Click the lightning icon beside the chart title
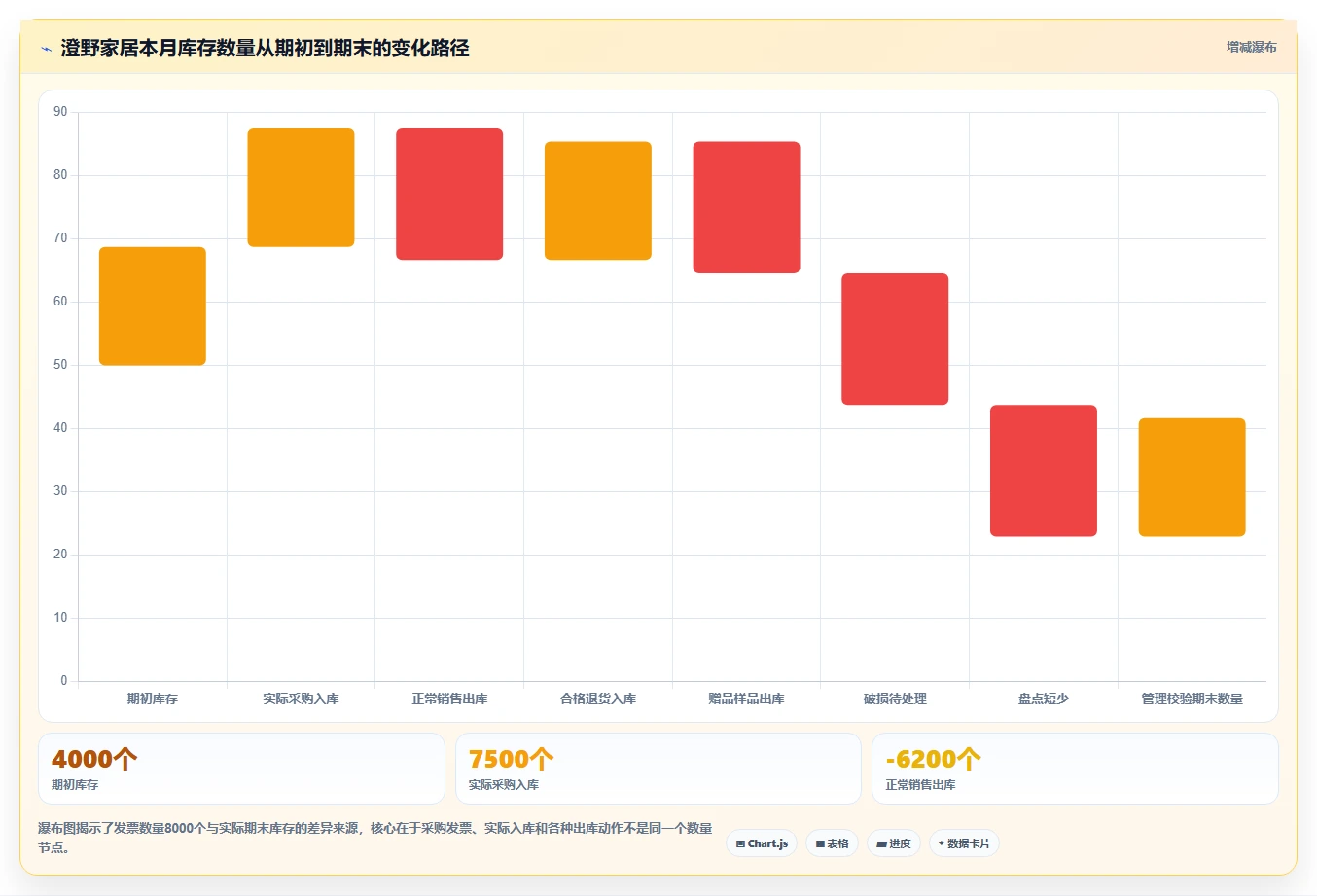 [x=46, y=49]
